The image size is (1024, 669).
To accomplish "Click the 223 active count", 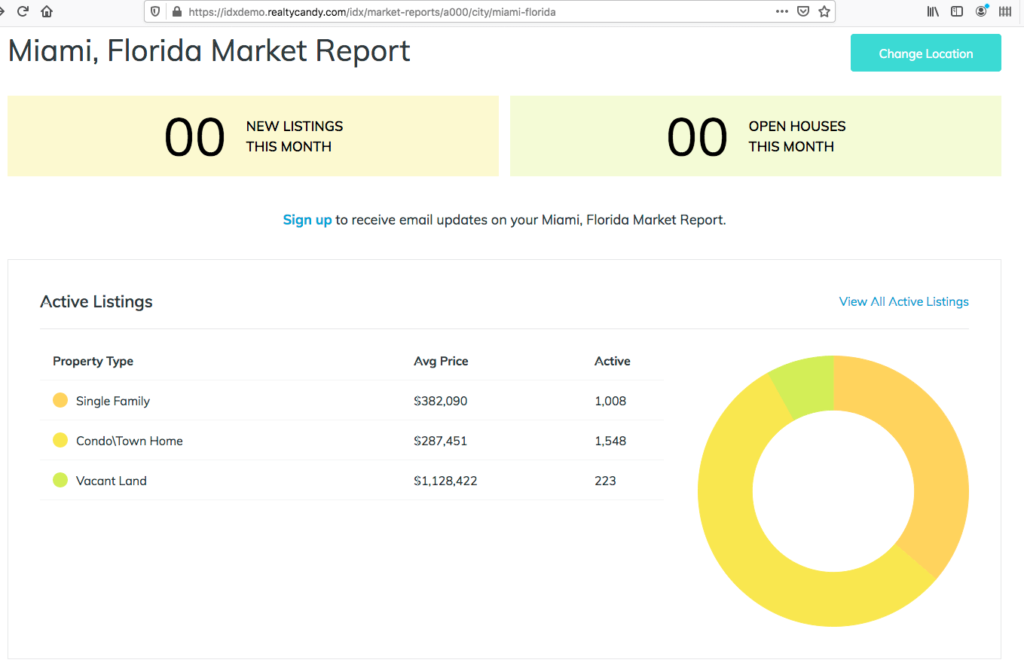I will tap(605, 480).
